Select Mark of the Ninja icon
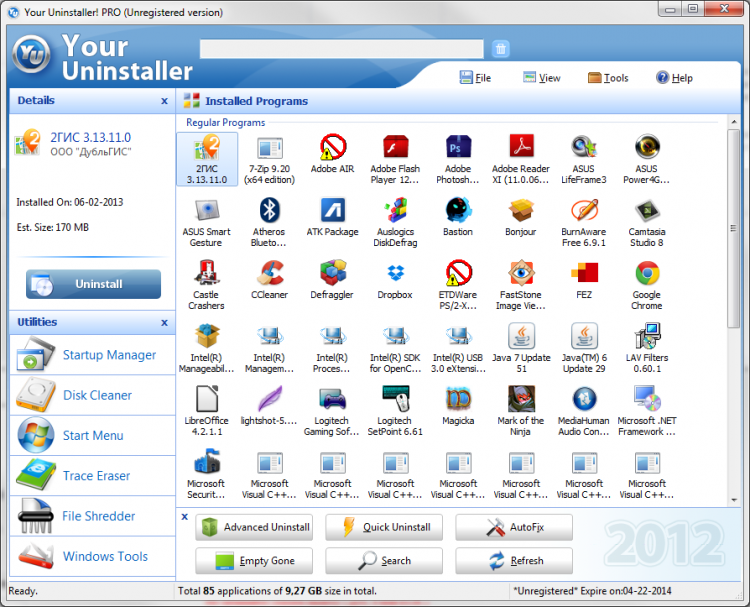Screen dimensions: 750x607 (521, 399)
